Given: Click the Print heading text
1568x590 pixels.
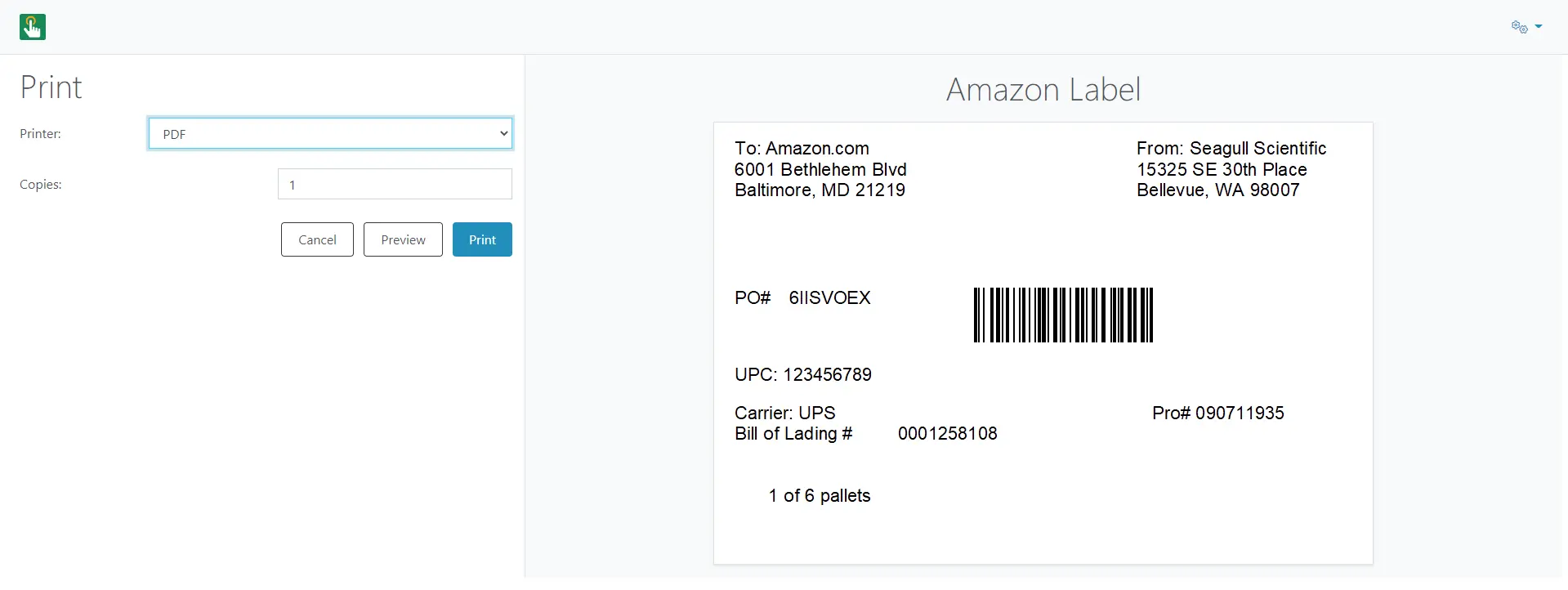Looking at the screenshot, I should (51, 87).
